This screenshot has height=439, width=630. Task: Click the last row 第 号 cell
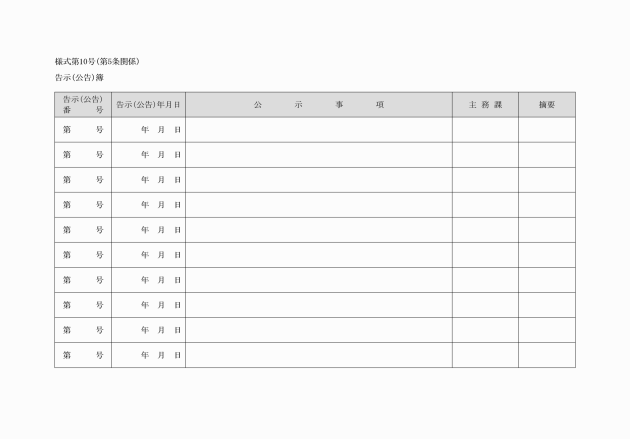(x=83, y=355)
